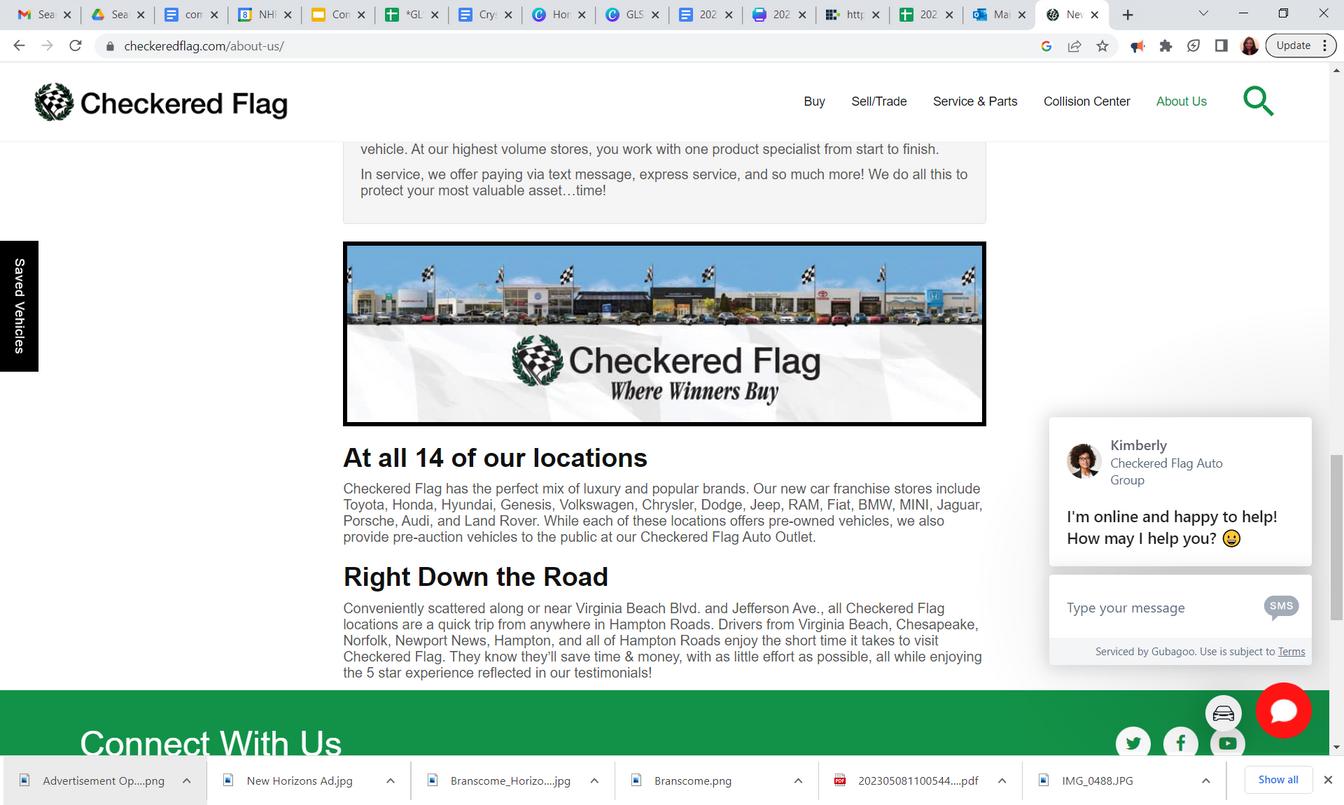Click the 'Right Down the Road' heading

pyautogui.click(x=476, y=577)
